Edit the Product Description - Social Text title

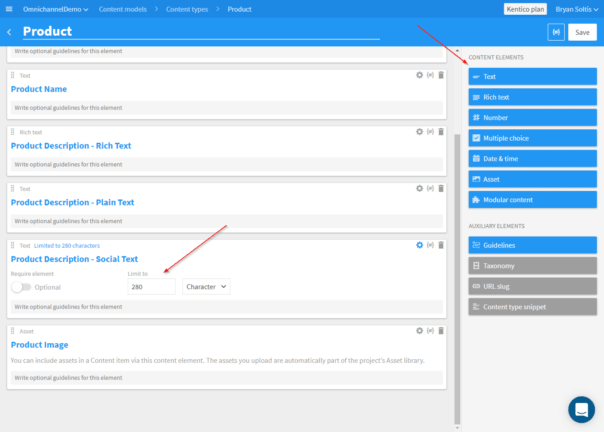[x=74, y=259]
